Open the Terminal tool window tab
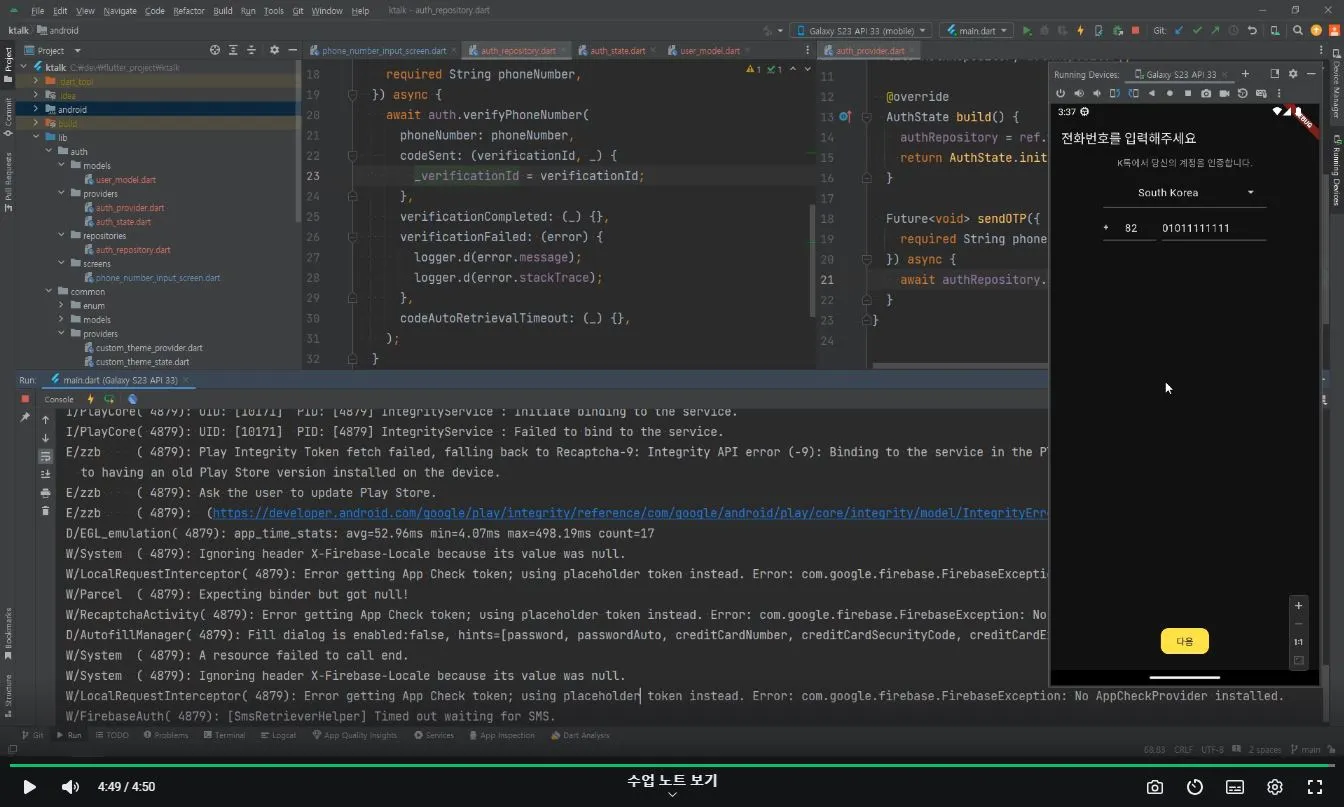 point(224,735)
